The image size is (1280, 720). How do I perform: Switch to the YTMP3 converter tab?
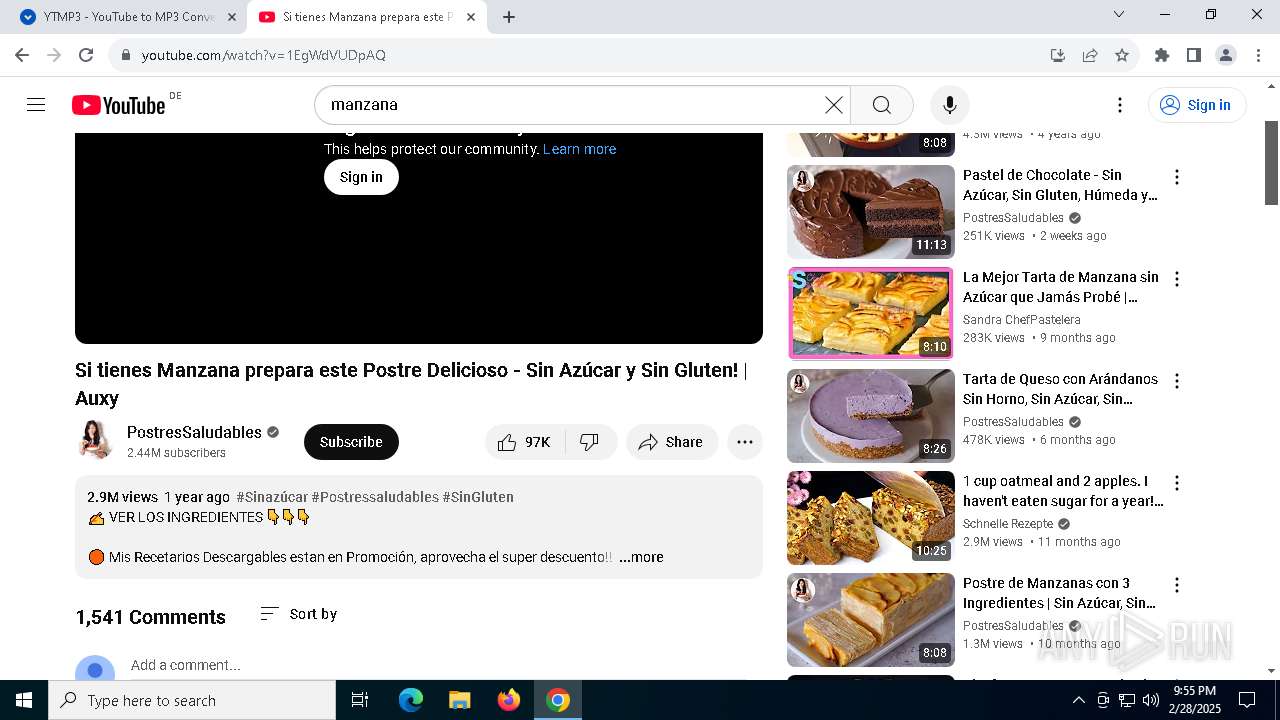[130, 17]
